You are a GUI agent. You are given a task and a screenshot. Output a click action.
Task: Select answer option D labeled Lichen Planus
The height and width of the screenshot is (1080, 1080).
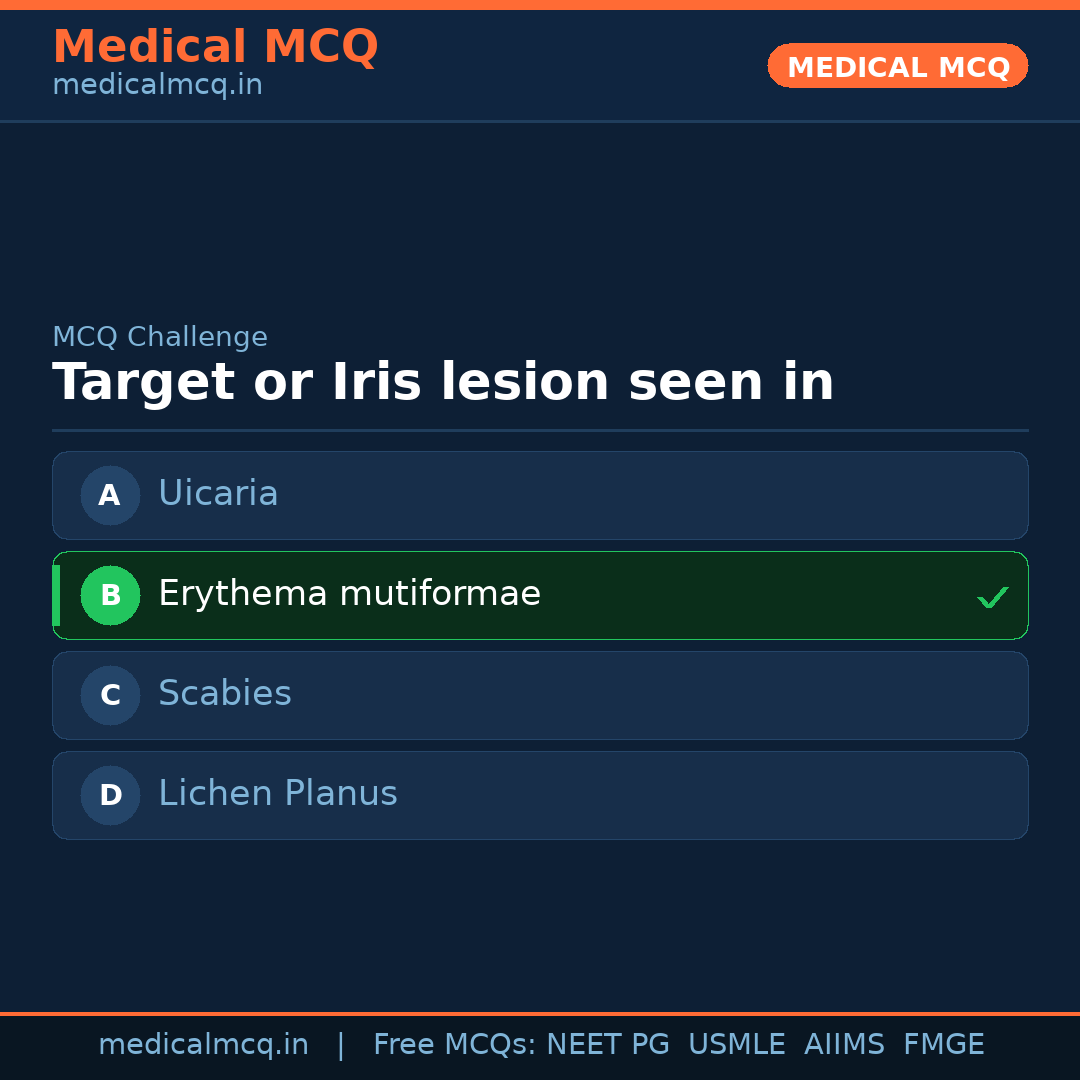(540, 795)
